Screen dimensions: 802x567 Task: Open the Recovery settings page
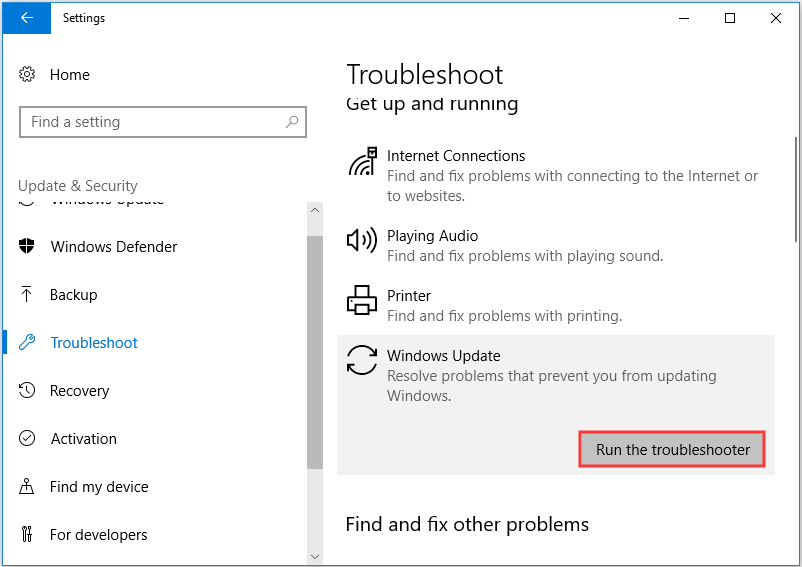tap(79, 391)
